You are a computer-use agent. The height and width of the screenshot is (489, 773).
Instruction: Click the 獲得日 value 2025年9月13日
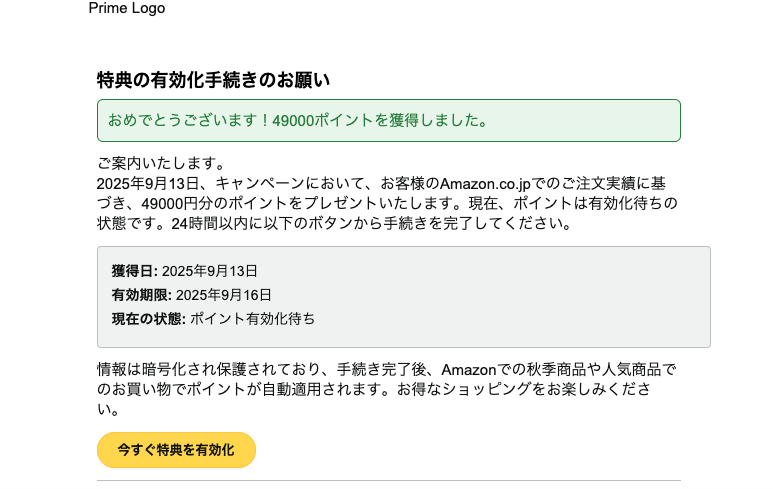[x=210, y=271]
